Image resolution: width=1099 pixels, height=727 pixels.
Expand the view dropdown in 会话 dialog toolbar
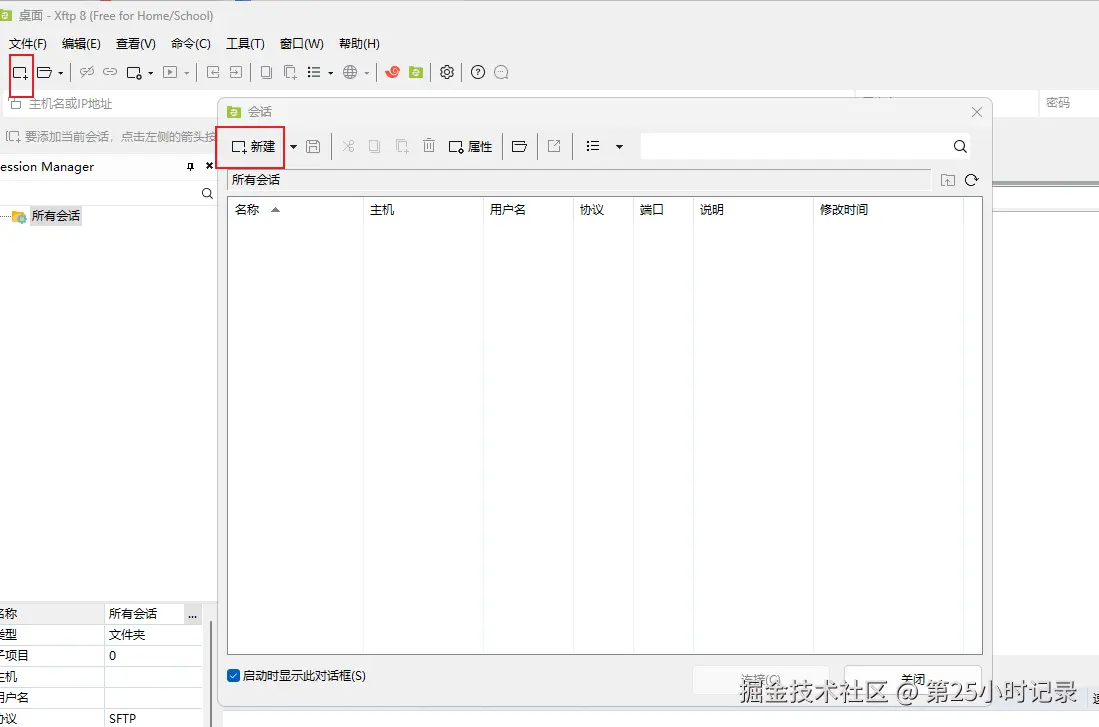pos(620,147)
